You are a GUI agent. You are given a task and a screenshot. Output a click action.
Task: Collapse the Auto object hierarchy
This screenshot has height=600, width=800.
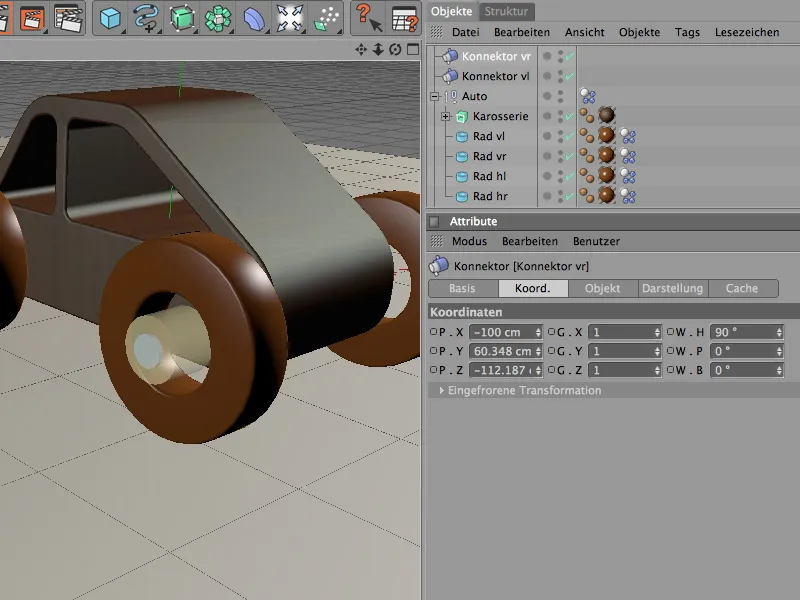435,97
